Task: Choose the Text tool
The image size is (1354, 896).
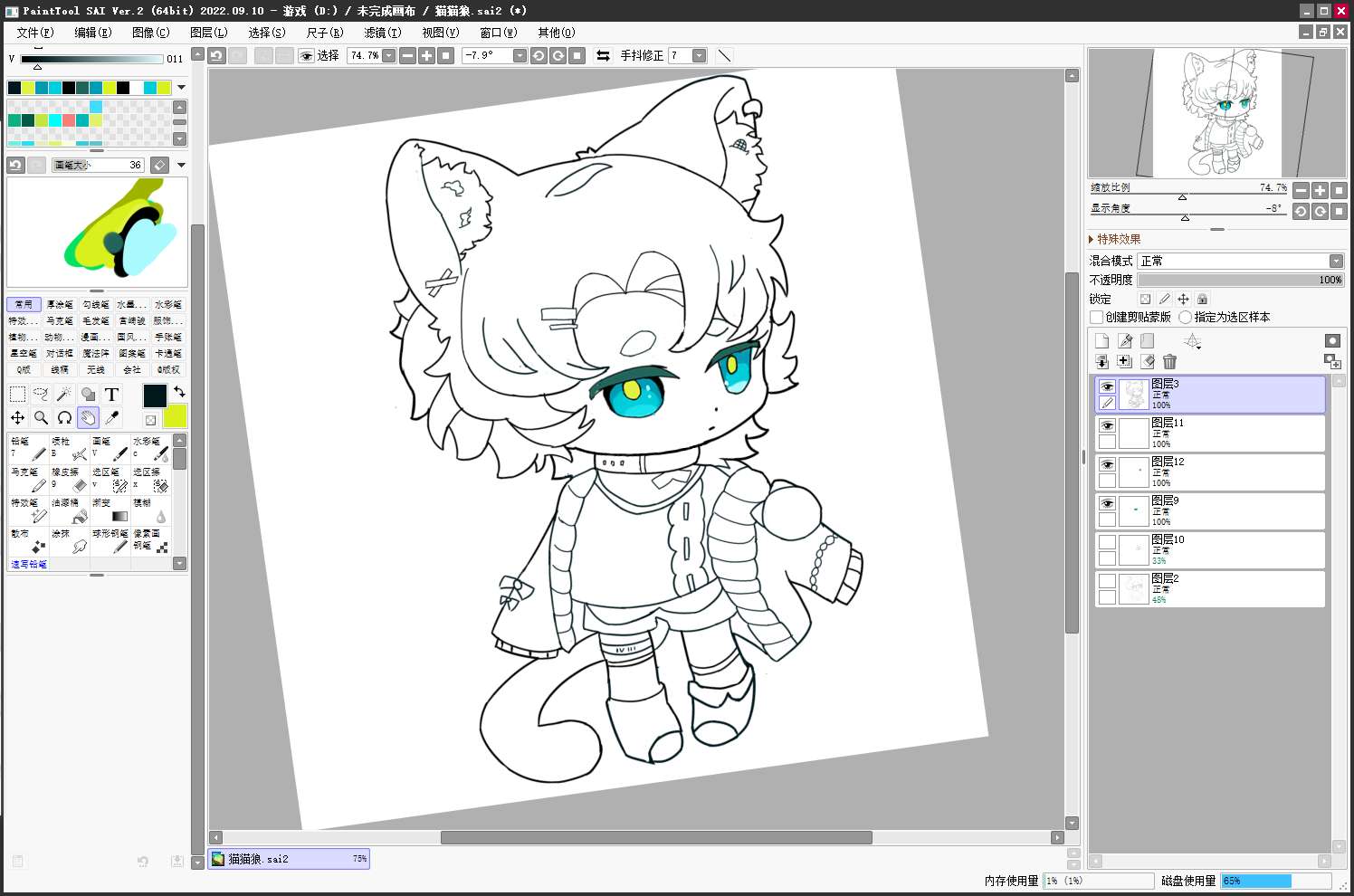Action: 111,394
